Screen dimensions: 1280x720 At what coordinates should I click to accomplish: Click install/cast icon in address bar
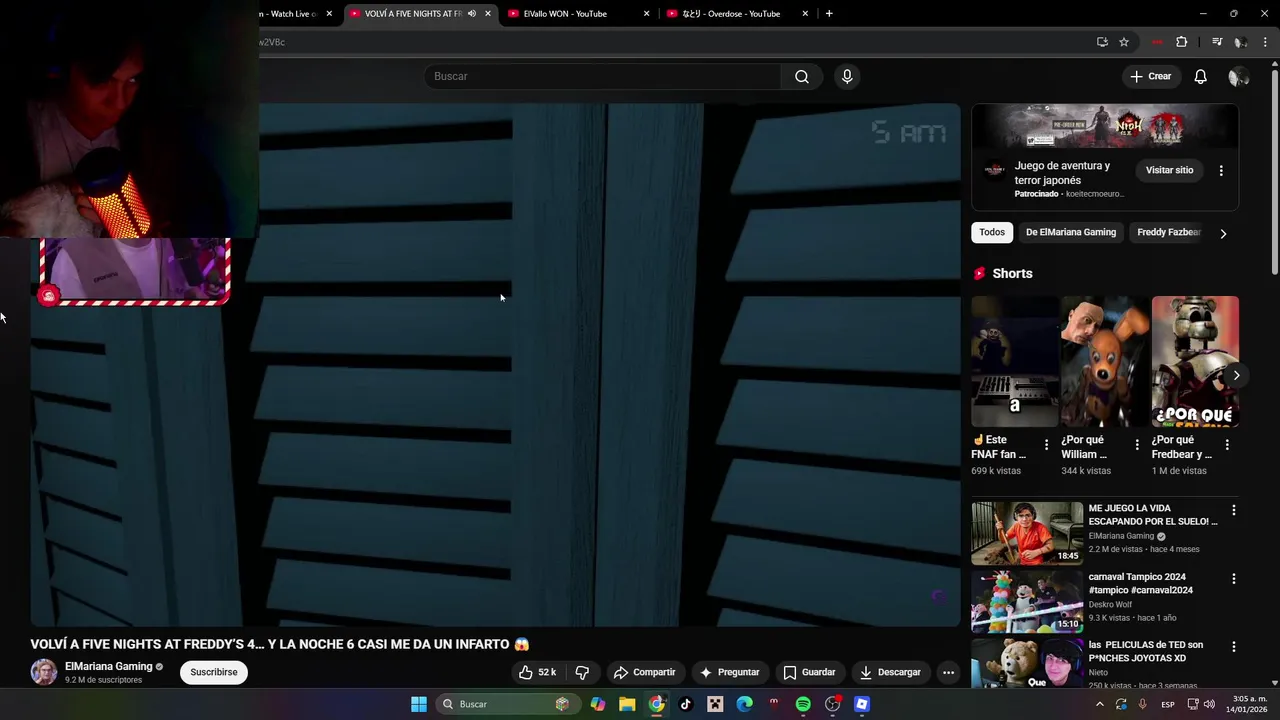pyautogui.click(x=1102, y=42)
